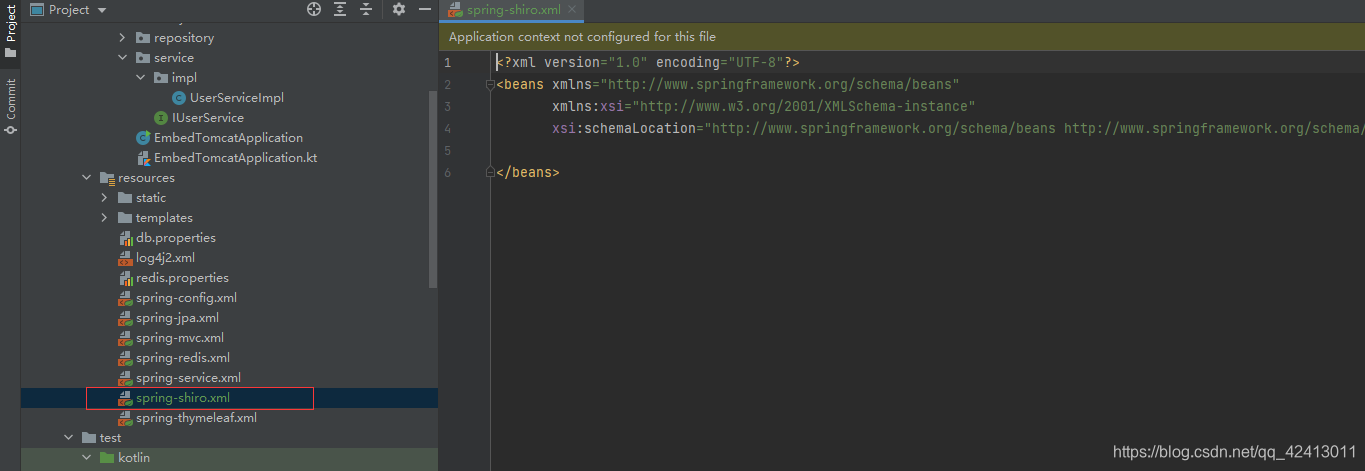Click the repository folder icon
This screenshot has width=1365, height=471.
(x=142, y=37)
